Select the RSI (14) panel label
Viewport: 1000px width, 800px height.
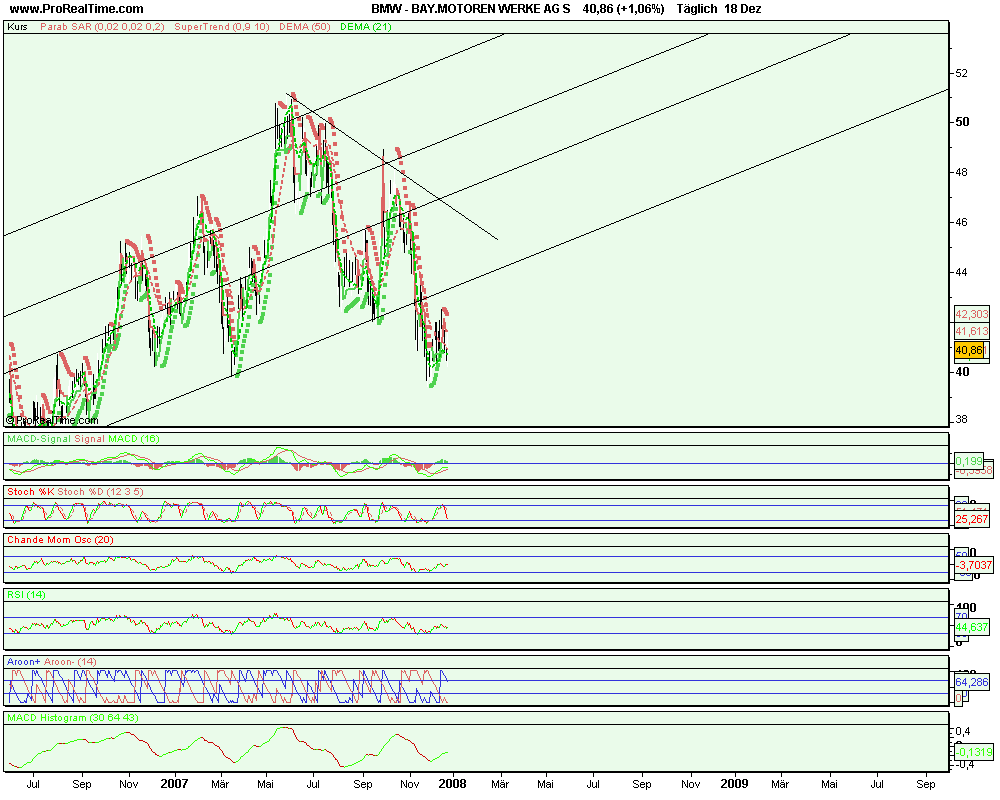pyautogui.click(x=27, y=595)
